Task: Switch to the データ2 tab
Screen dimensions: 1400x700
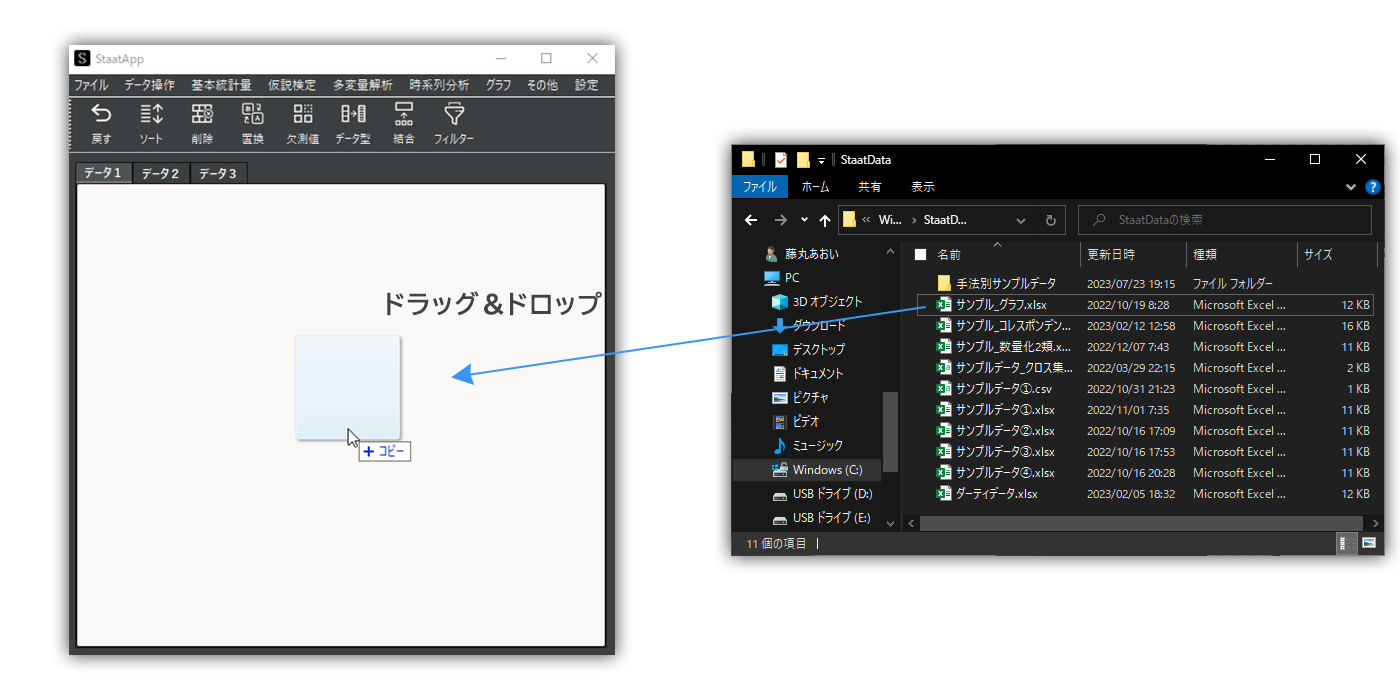Action: [160, 172]
